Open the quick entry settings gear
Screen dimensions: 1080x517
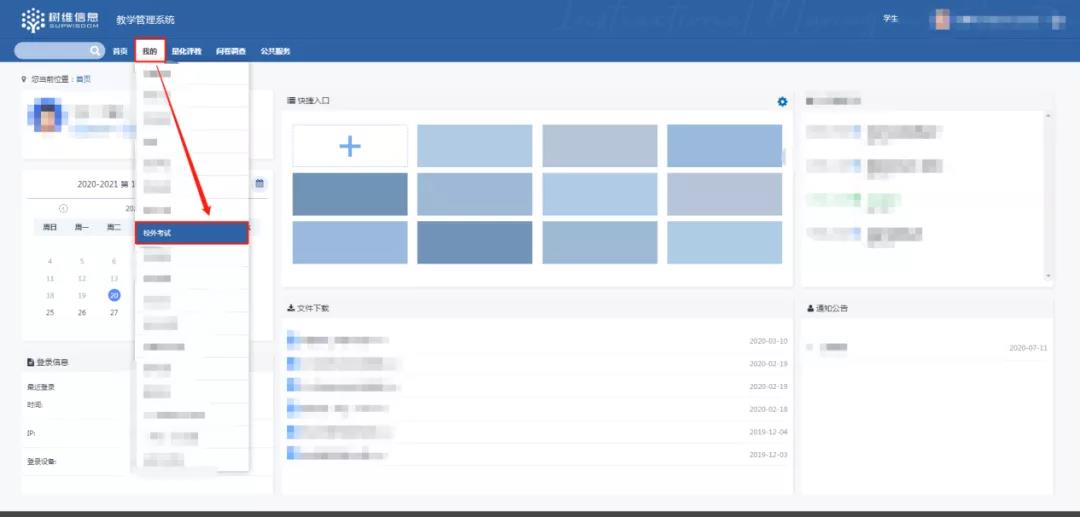coord(782,102)
